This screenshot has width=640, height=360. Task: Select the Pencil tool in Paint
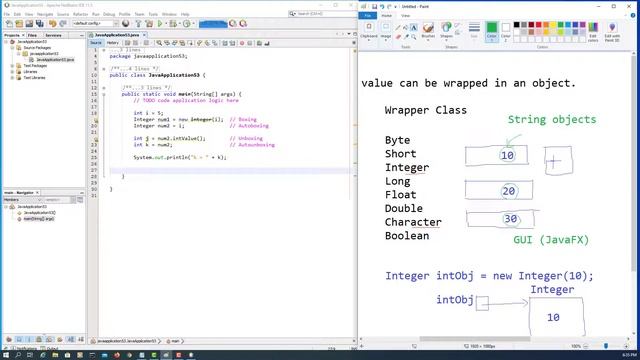point(398,28)
